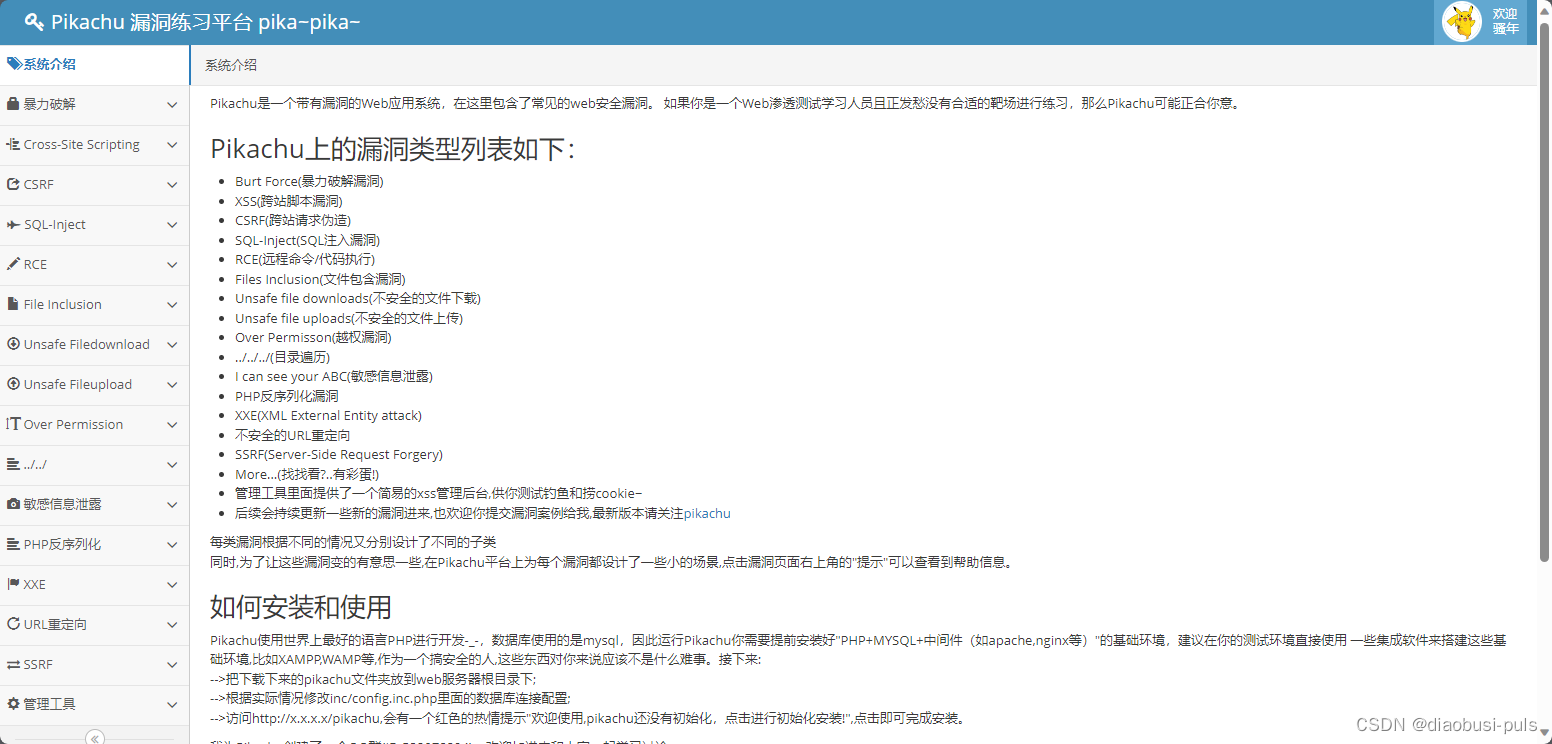
Task: Expand the RCE chevron
Action: [x=172, y=265]
